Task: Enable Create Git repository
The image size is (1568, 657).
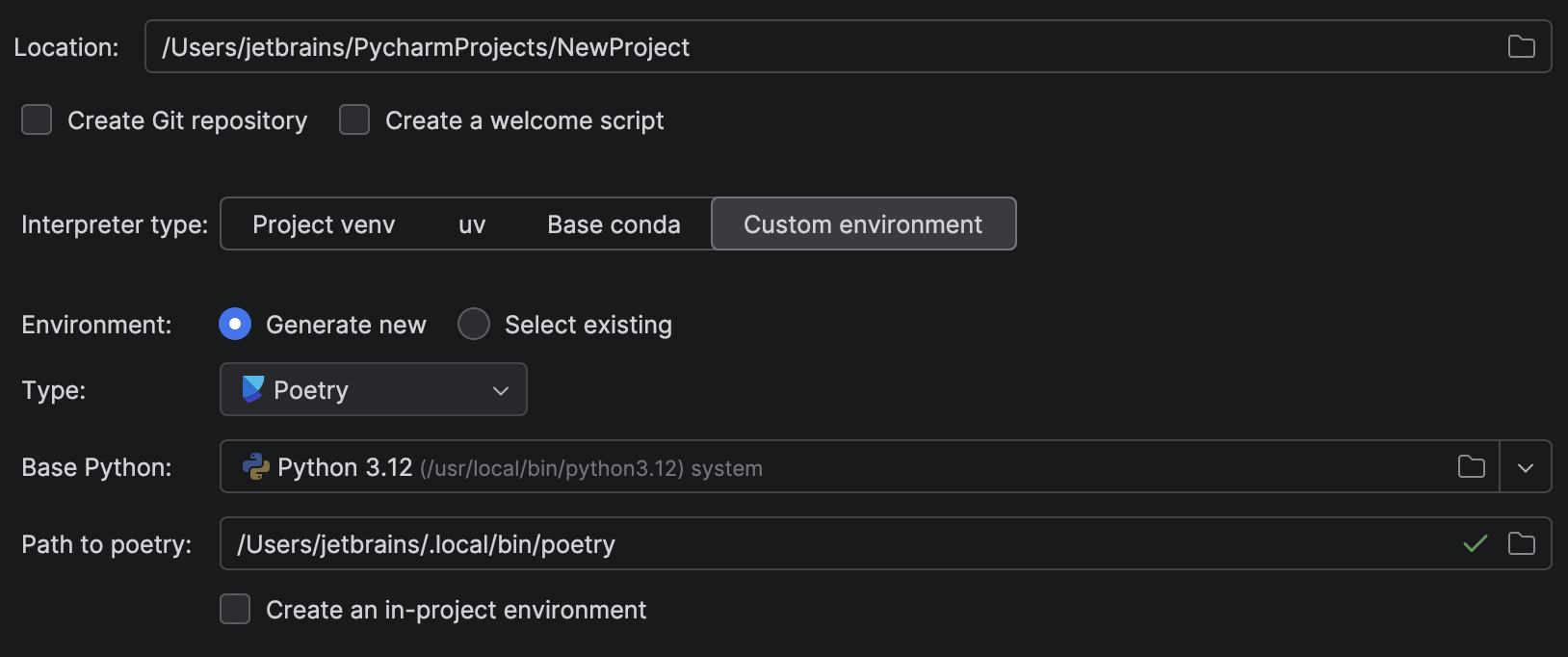Action: pyautogui.click(x=36, y=119)
